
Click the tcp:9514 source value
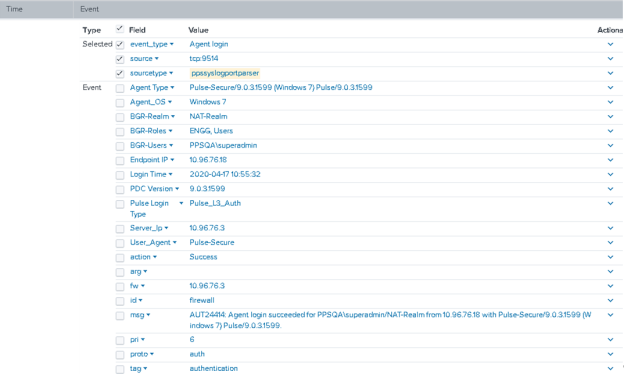click(x=204, y=58)
